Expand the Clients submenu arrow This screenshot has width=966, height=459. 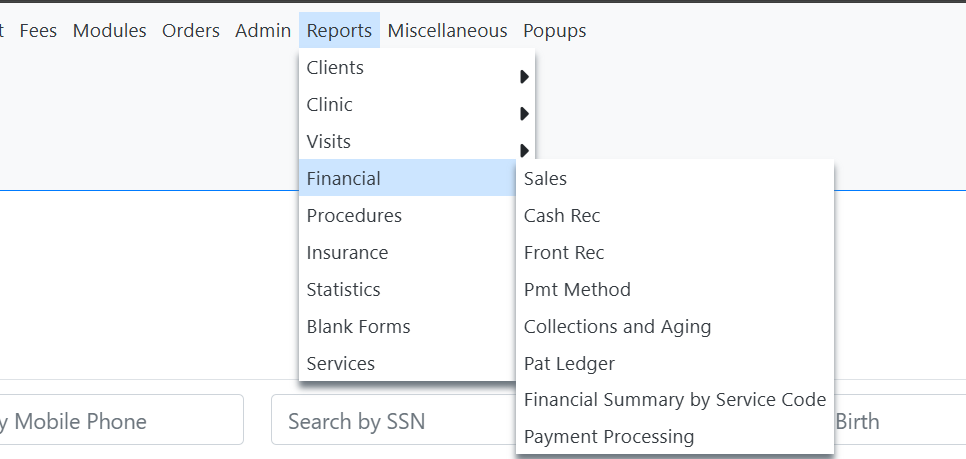pos(524,77)
